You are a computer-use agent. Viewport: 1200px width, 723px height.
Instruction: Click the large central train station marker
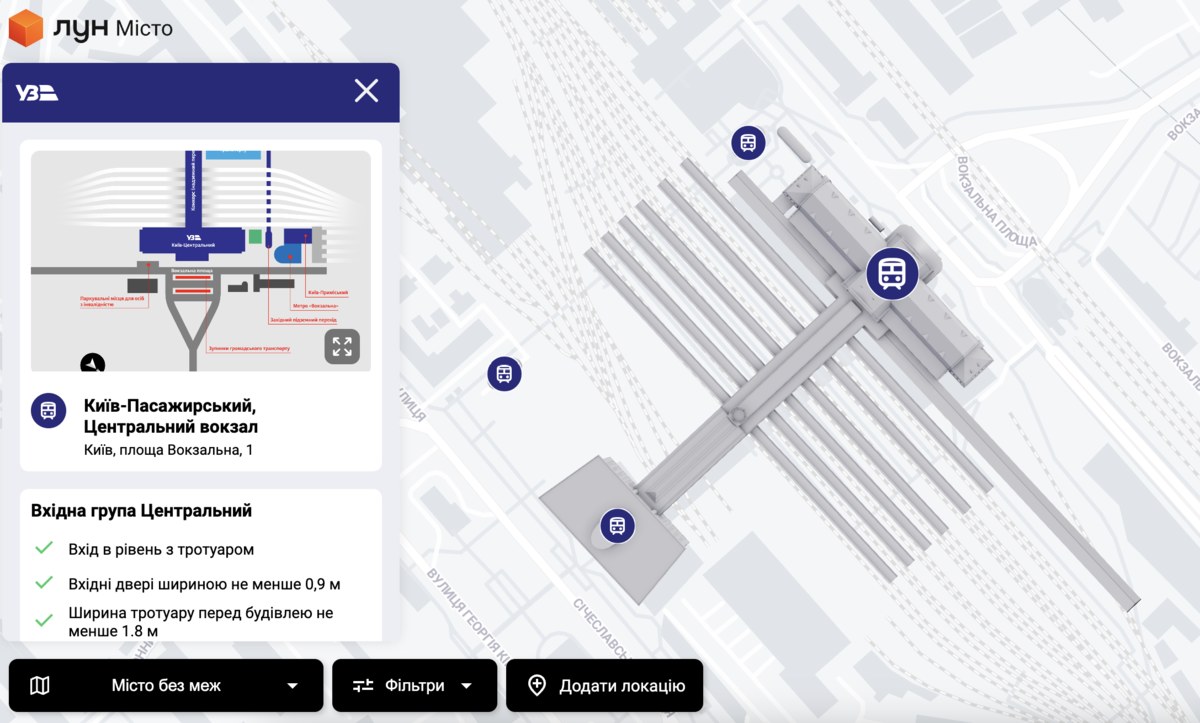point(891,273)
